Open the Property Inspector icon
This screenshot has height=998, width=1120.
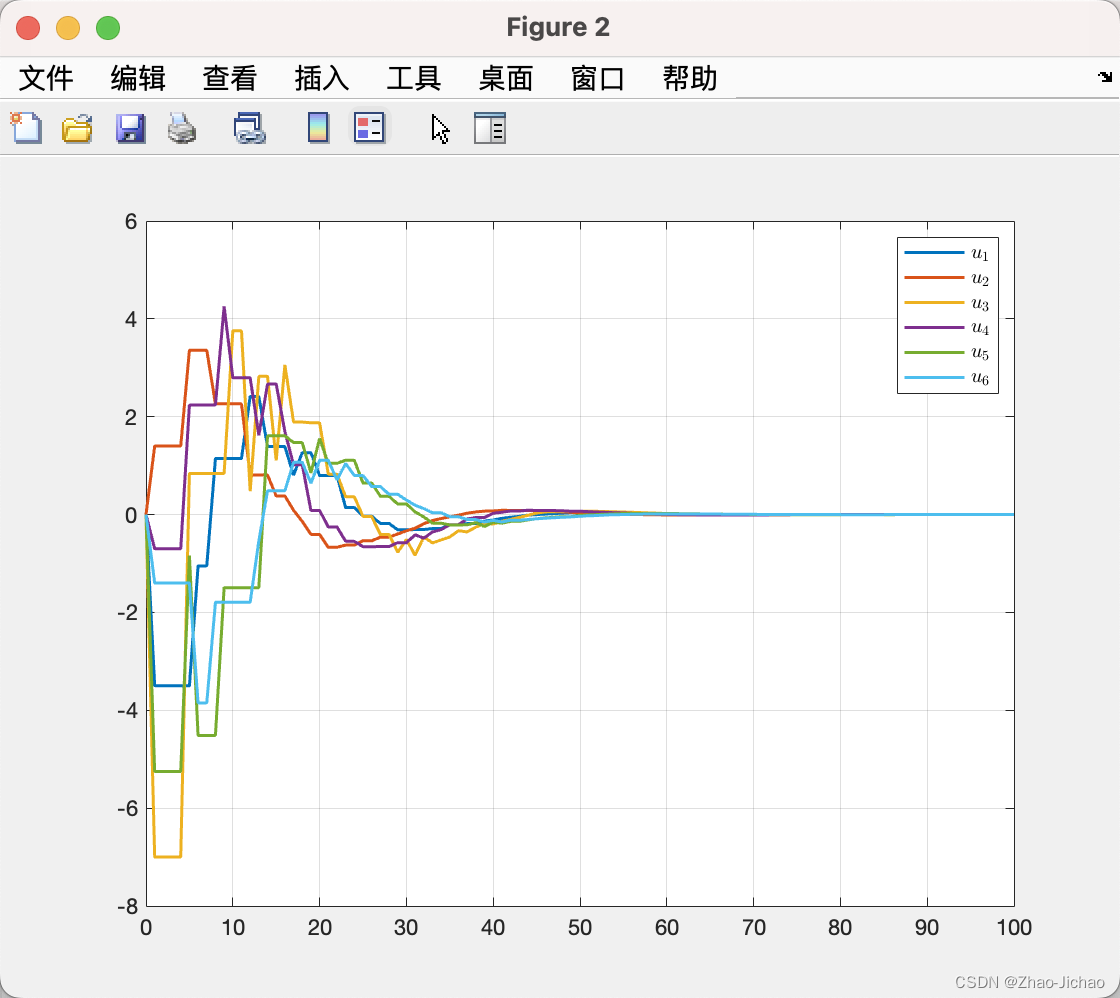tap(490, 129)
